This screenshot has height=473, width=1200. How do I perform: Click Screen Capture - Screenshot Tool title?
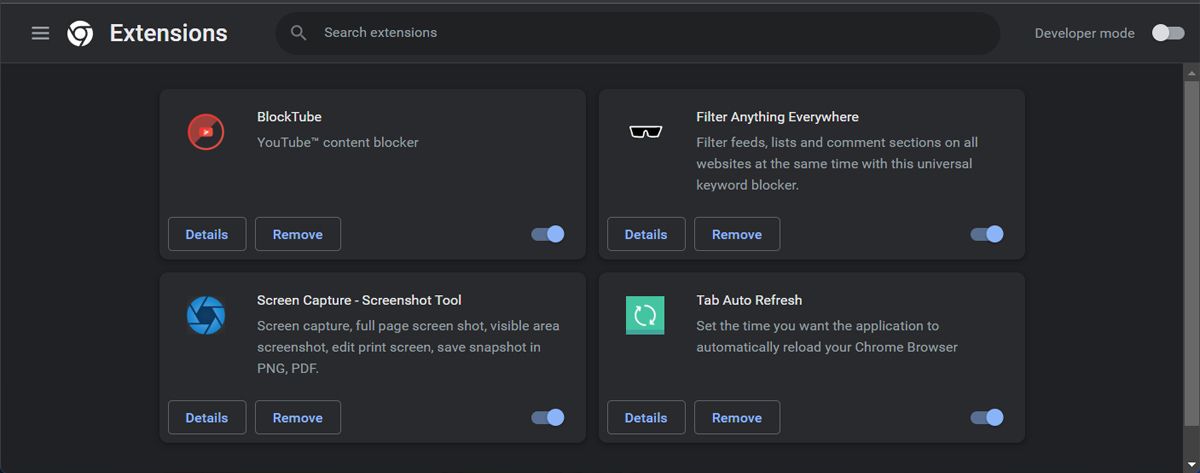point(359,300)
